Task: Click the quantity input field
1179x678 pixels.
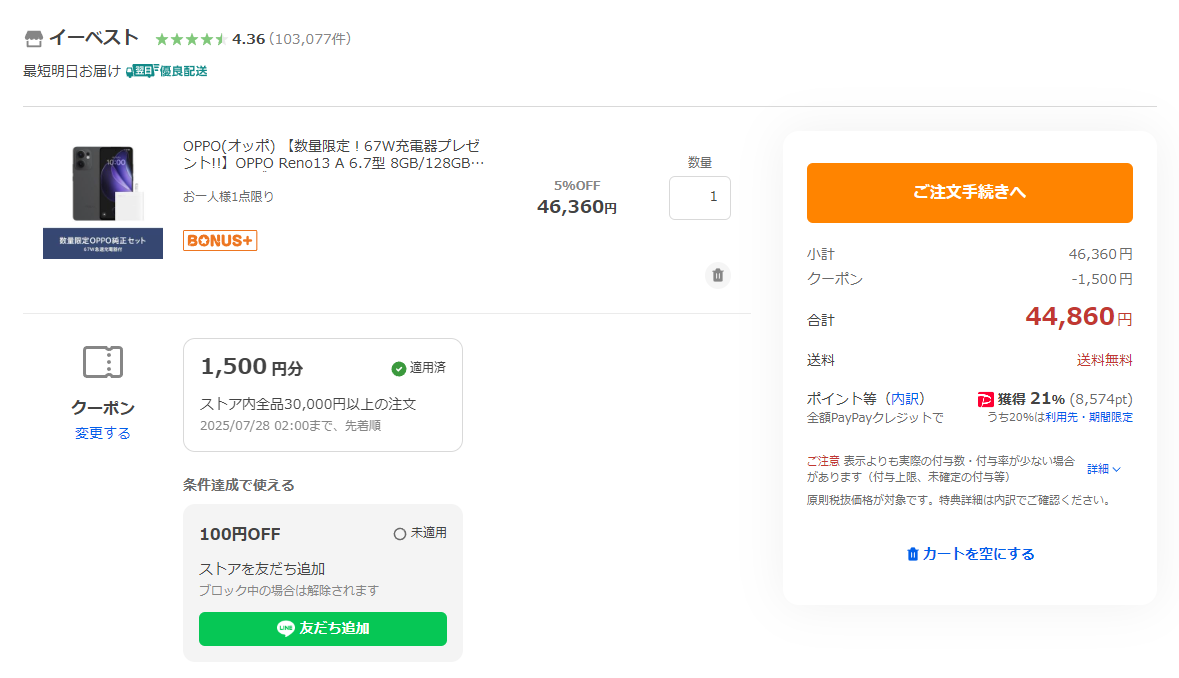Action: point(699,198)
